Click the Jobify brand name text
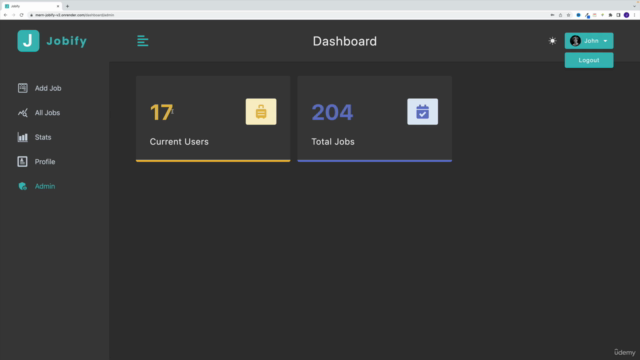Image resolution: width=640 pixels, height=360 pixels. click(67, 41)
